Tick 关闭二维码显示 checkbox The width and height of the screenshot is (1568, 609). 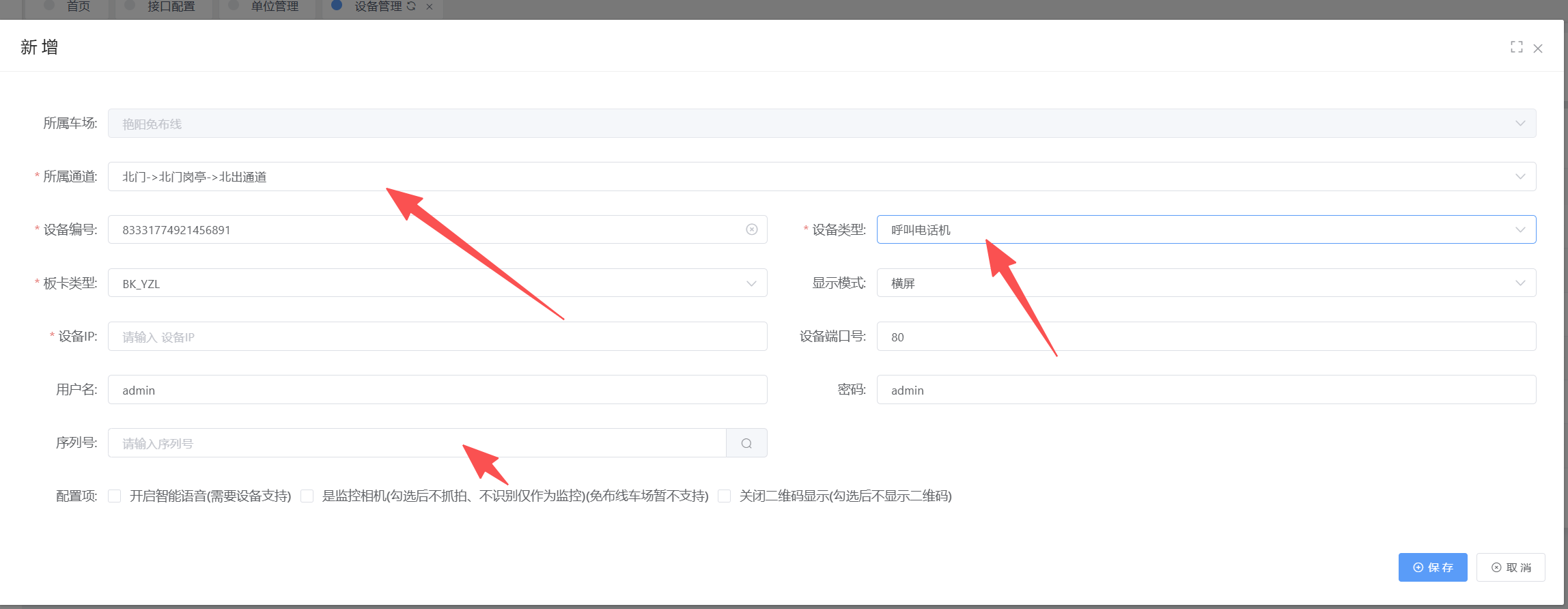(725, 496)
